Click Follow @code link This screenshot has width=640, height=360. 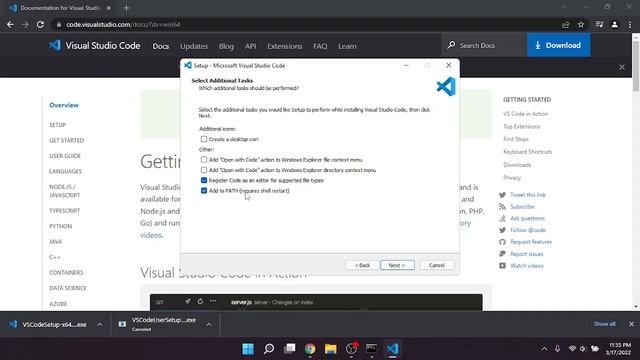point(528,230)
